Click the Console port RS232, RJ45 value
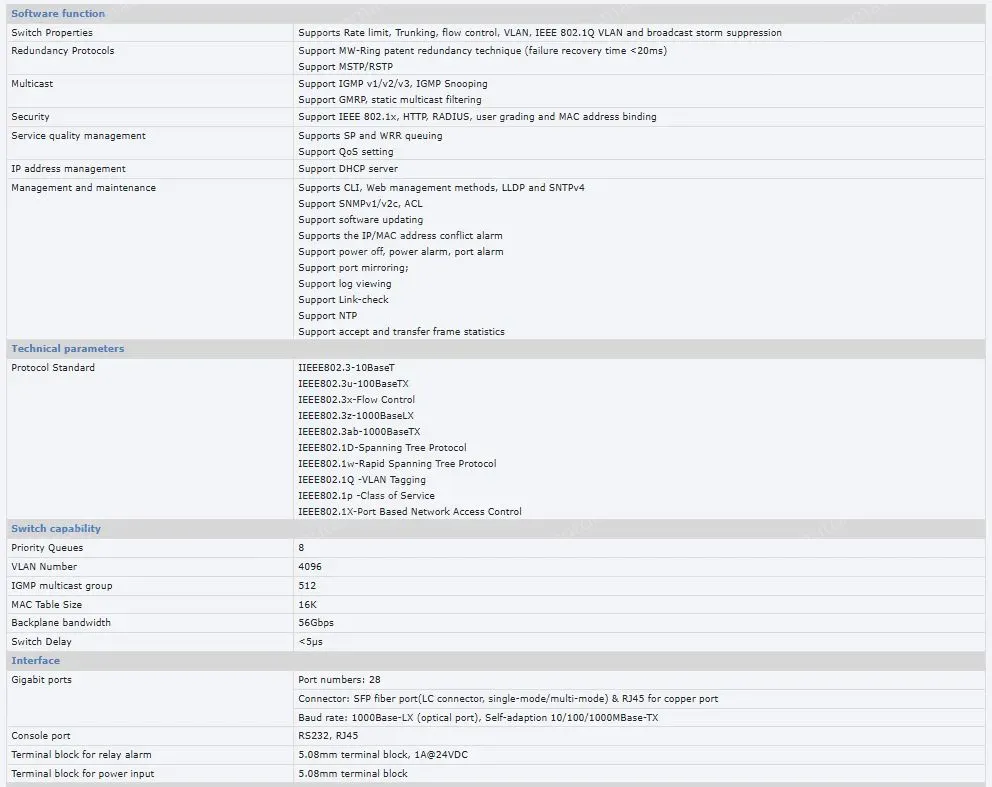The height and width of the screenshot is (787, 992). point(328,736)
